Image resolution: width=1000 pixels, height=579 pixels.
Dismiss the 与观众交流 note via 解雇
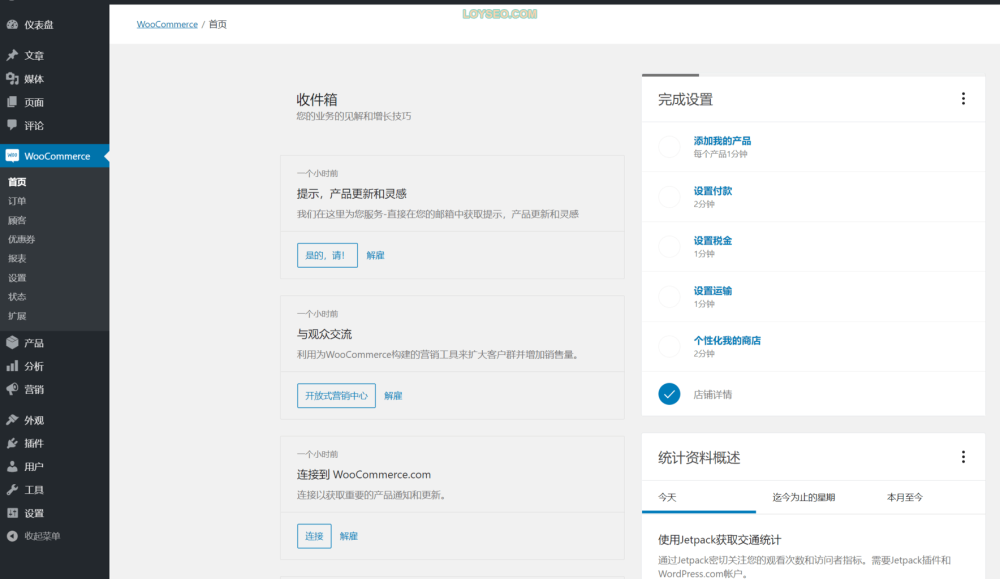coord(393,395)
